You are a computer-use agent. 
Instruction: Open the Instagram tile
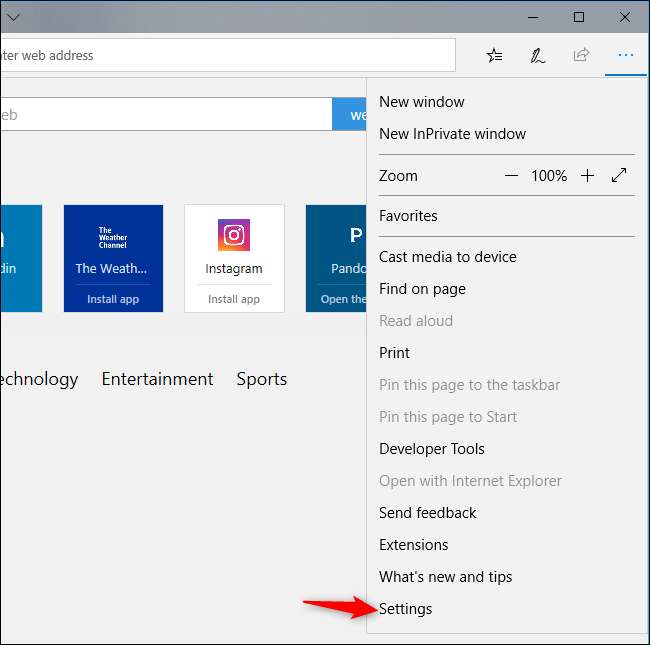point(234,258)
